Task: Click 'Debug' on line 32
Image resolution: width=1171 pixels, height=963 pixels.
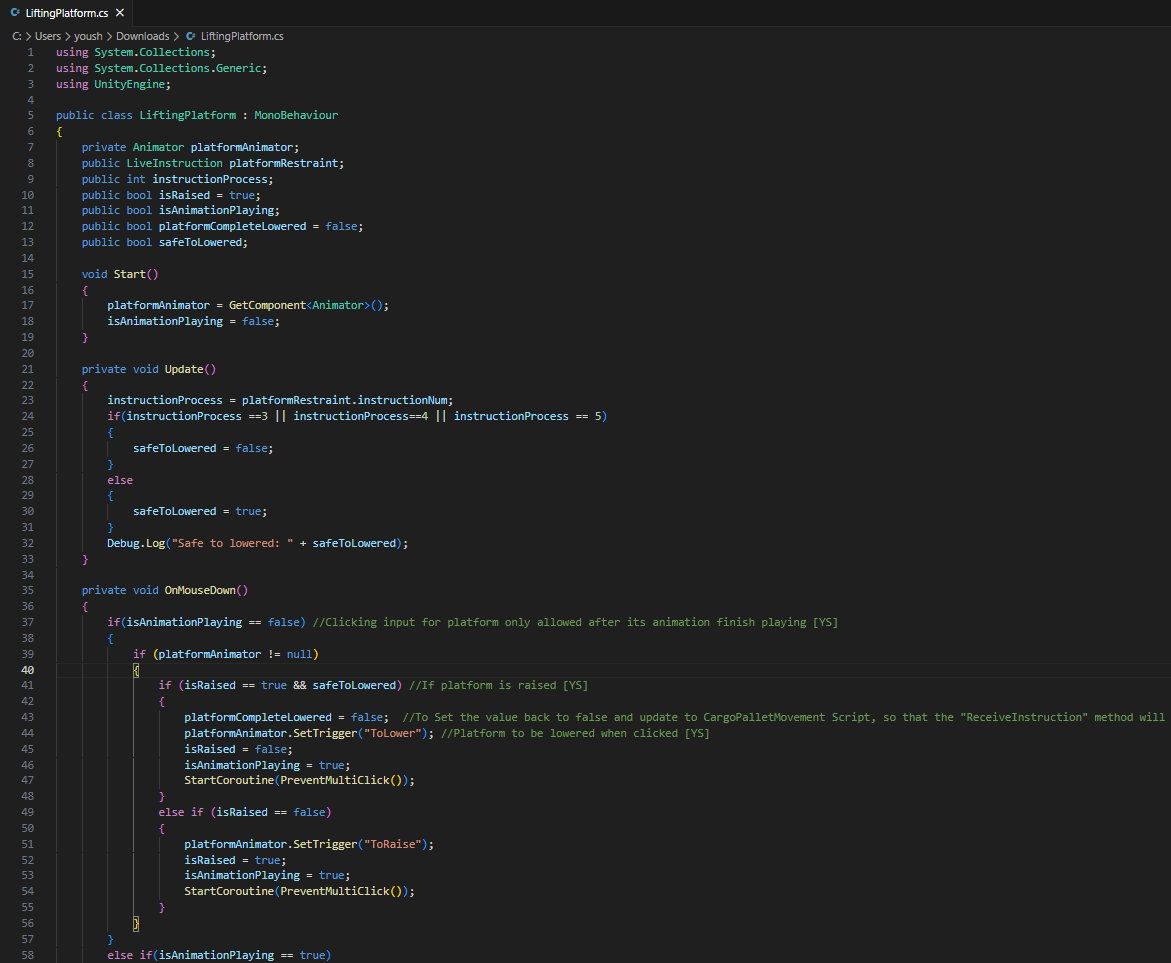Action: coord(123,543)
